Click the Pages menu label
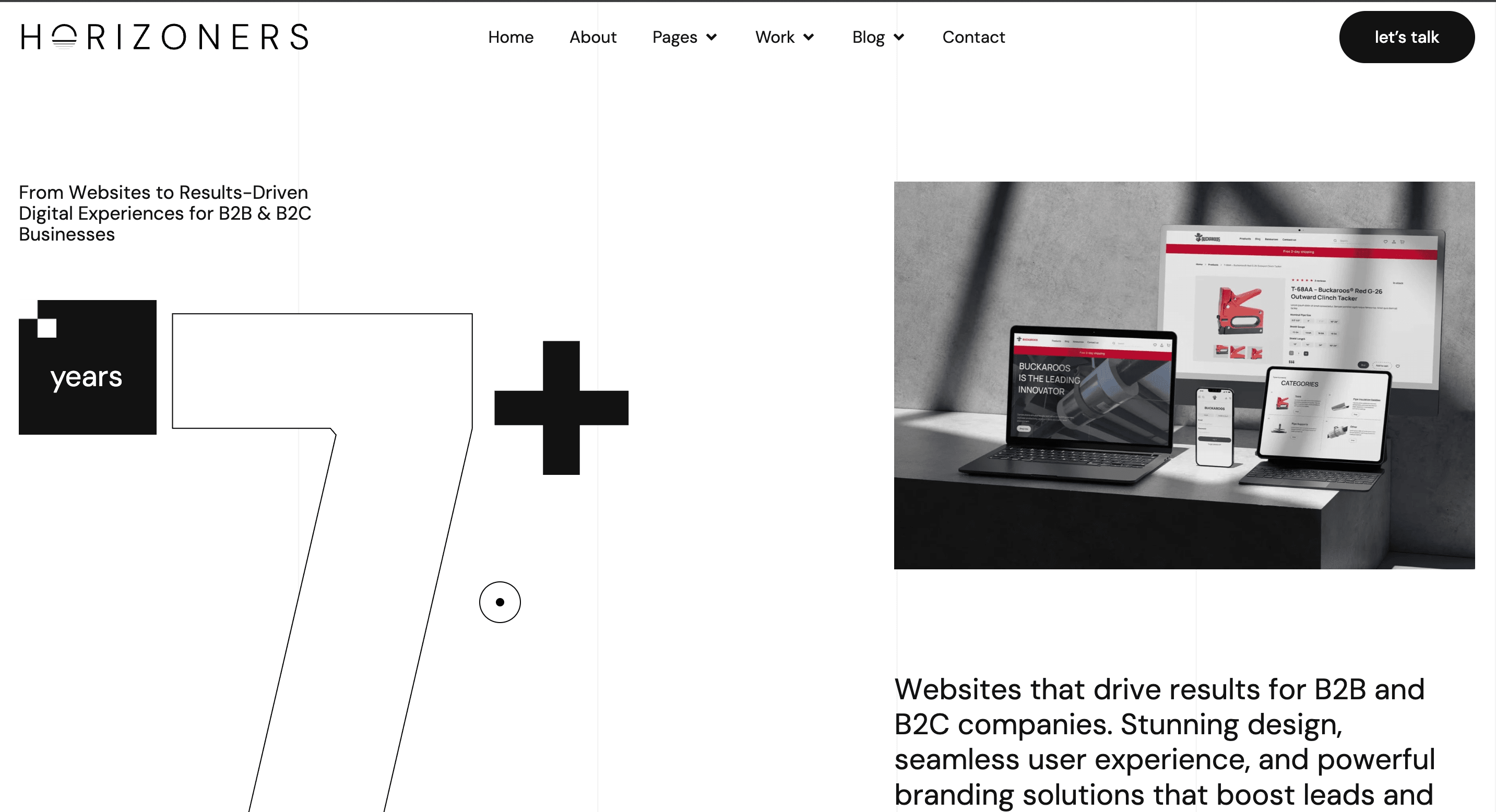 [x=674, y=38]
